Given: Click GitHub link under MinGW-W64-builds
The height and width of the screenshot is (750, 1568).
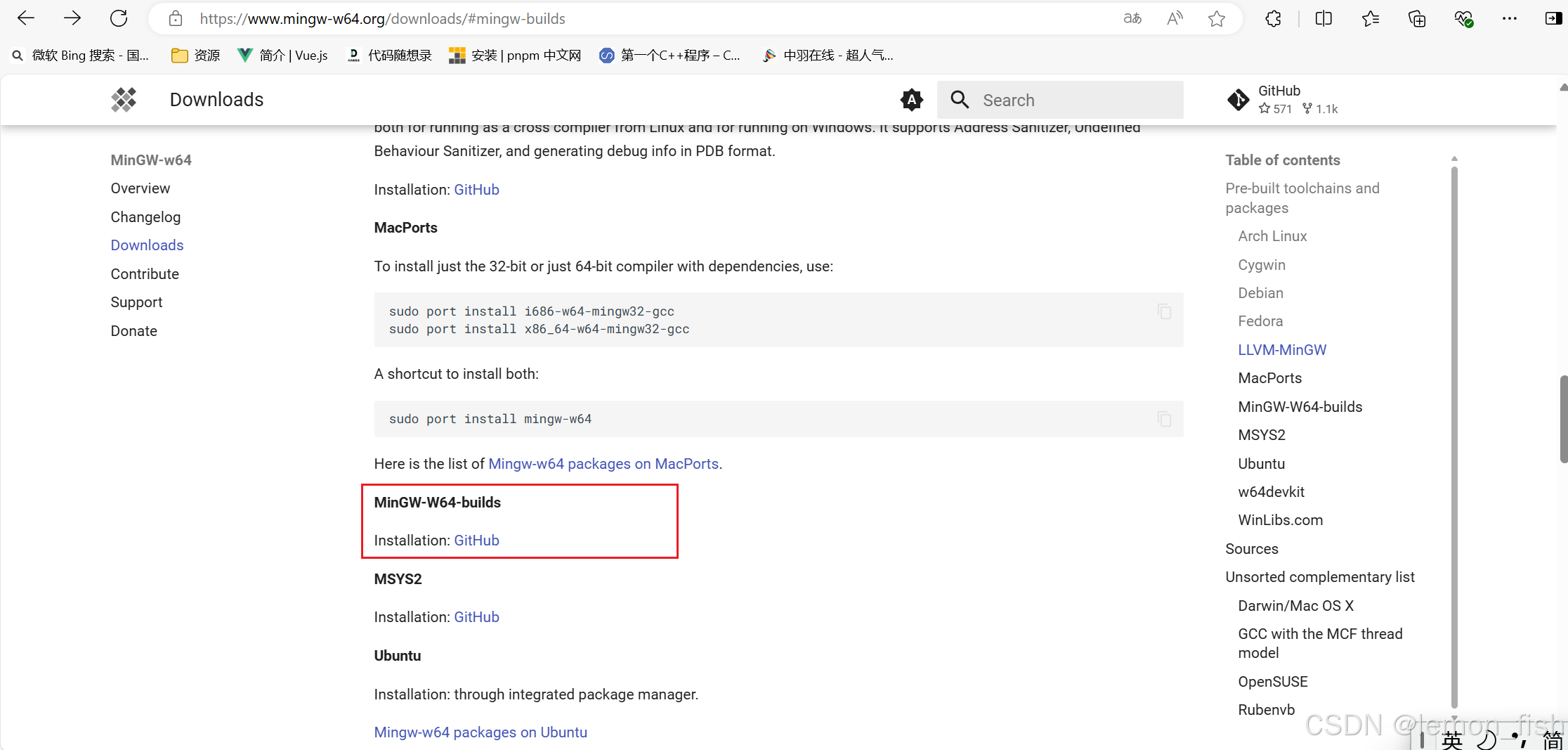Looking at the screenshot, I should click(x=476, y=541).
